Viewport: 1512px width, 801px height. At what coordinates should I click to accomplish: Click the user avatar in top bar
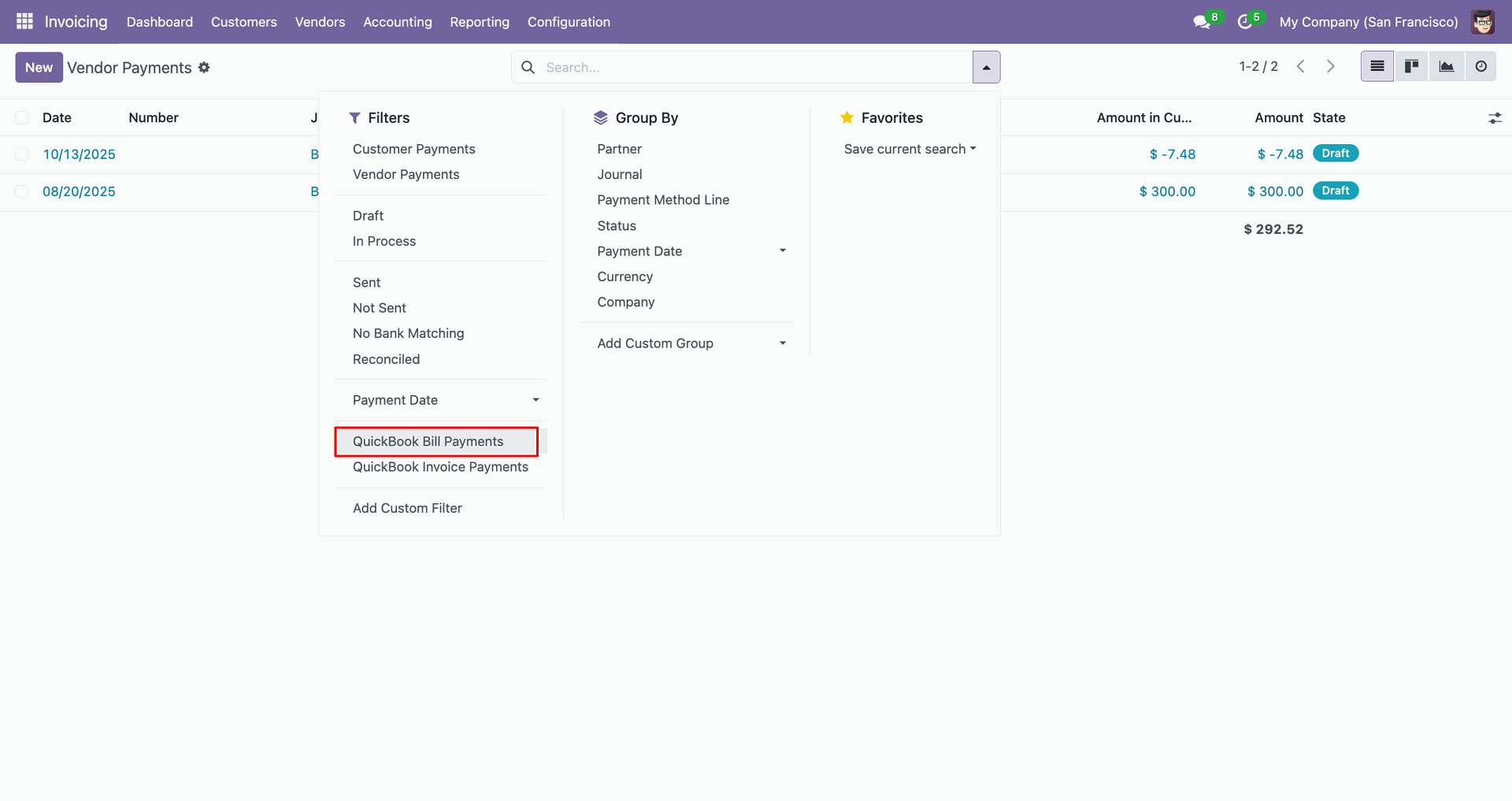click(1483, 22)
